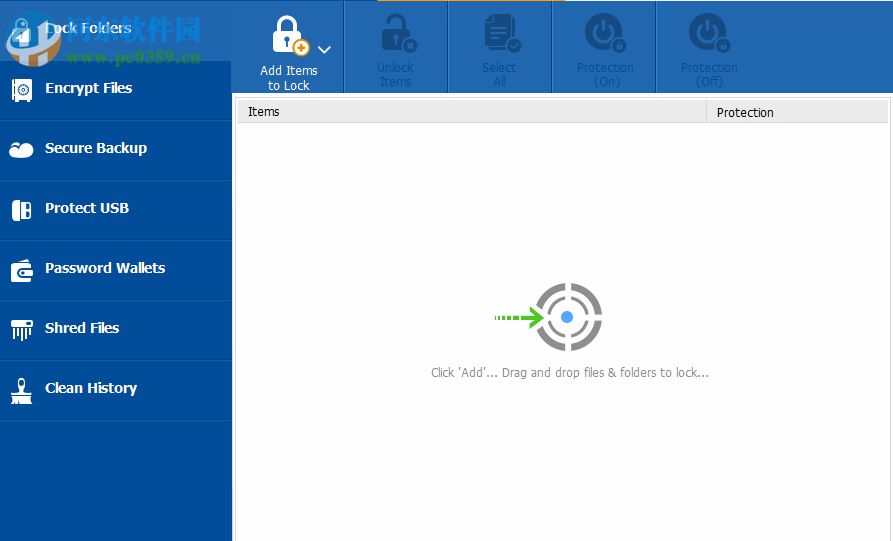Go to Secure Backup section
893x541 pixels.
[x=116, y=150]
